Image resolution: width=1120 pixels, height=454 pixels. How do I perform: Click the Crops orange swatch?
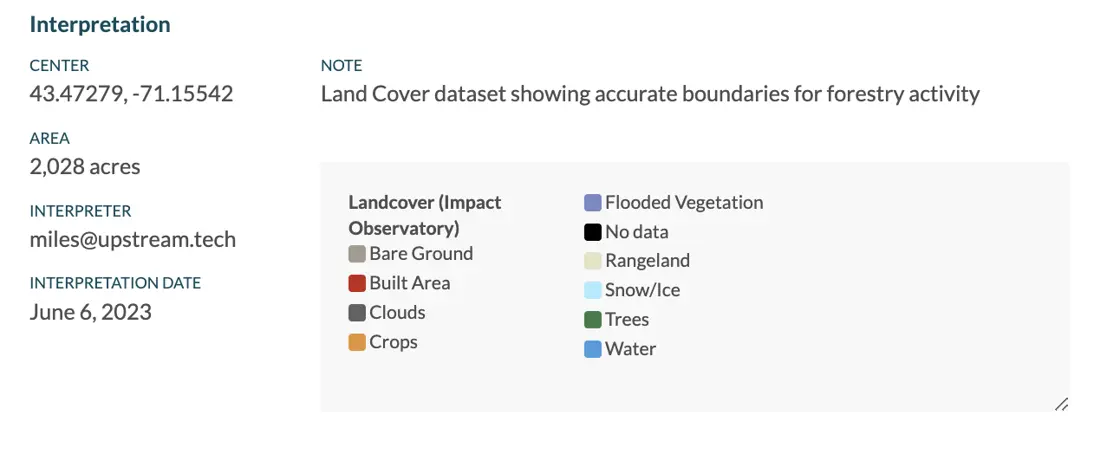point(357,342)
